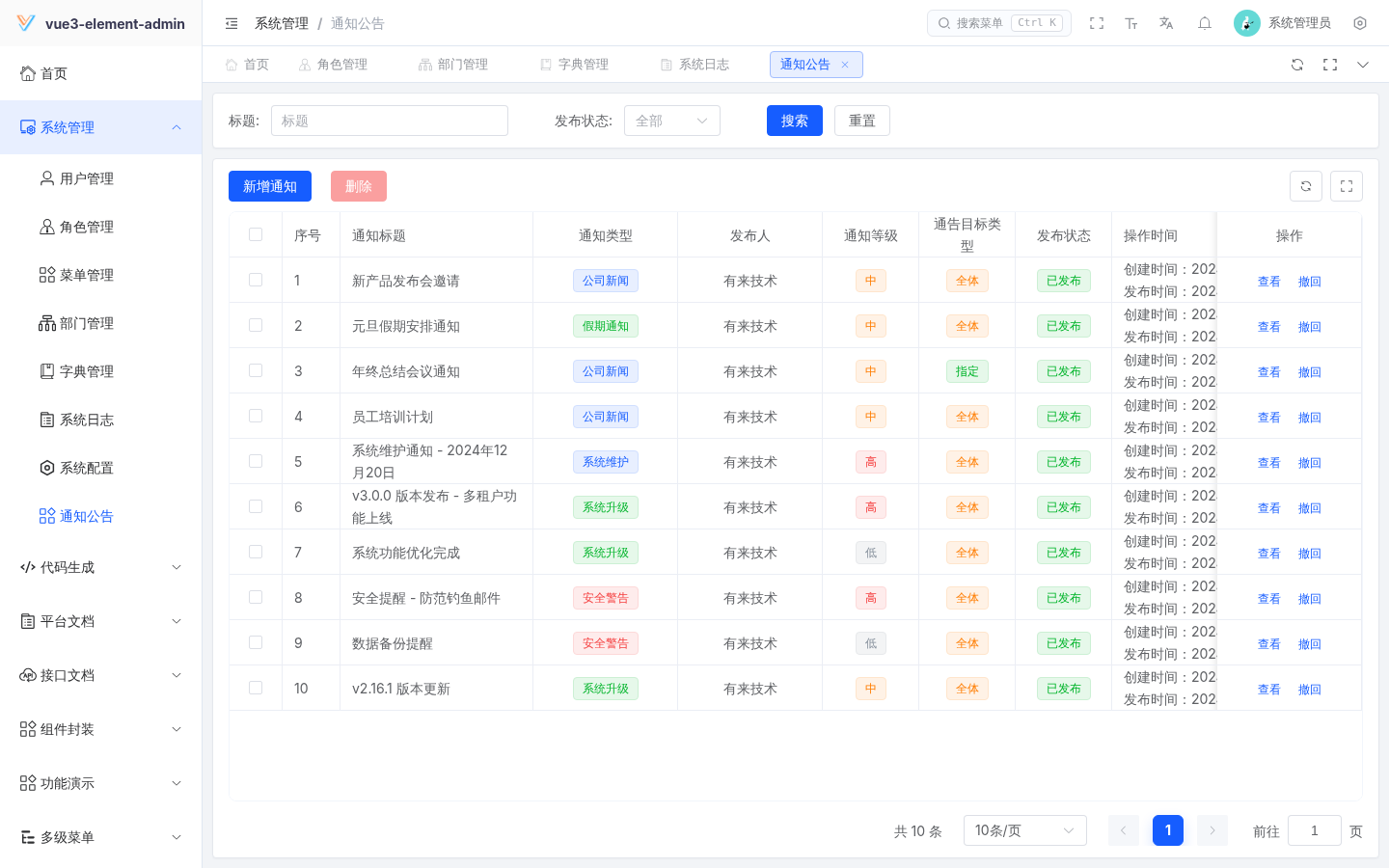Click the vue3-element-admin logo
This screenshot has height=868, width=1389.
click(x=26, y=23)
